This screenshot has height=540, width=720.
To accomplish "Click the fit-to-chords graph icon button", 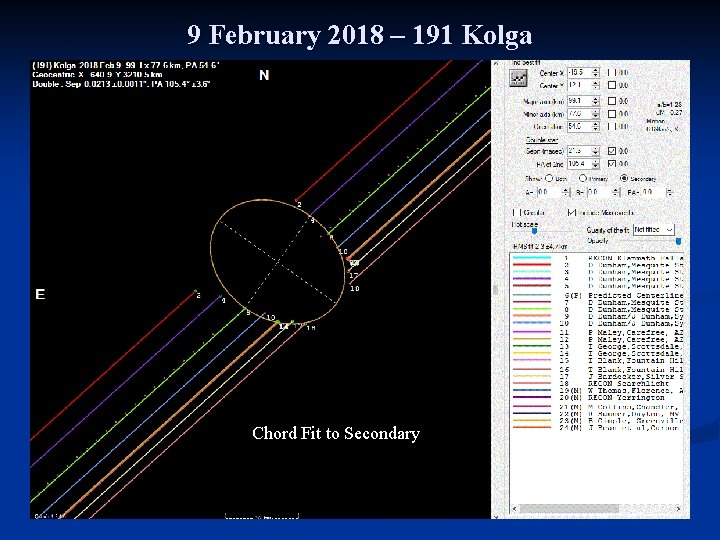I will (518, 78).
